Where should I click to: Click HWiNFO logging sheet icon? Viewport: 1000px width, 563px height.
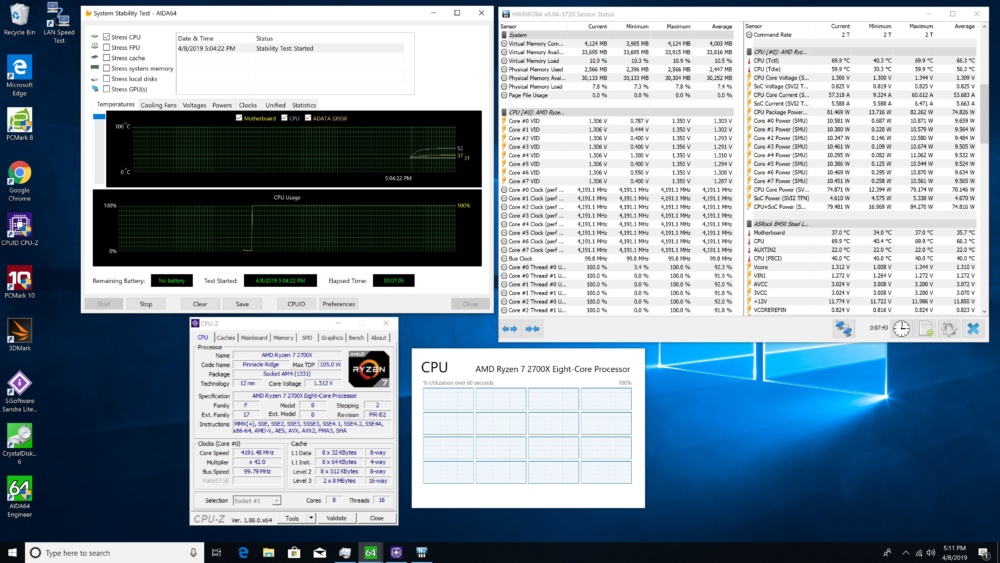click(925, 328)
